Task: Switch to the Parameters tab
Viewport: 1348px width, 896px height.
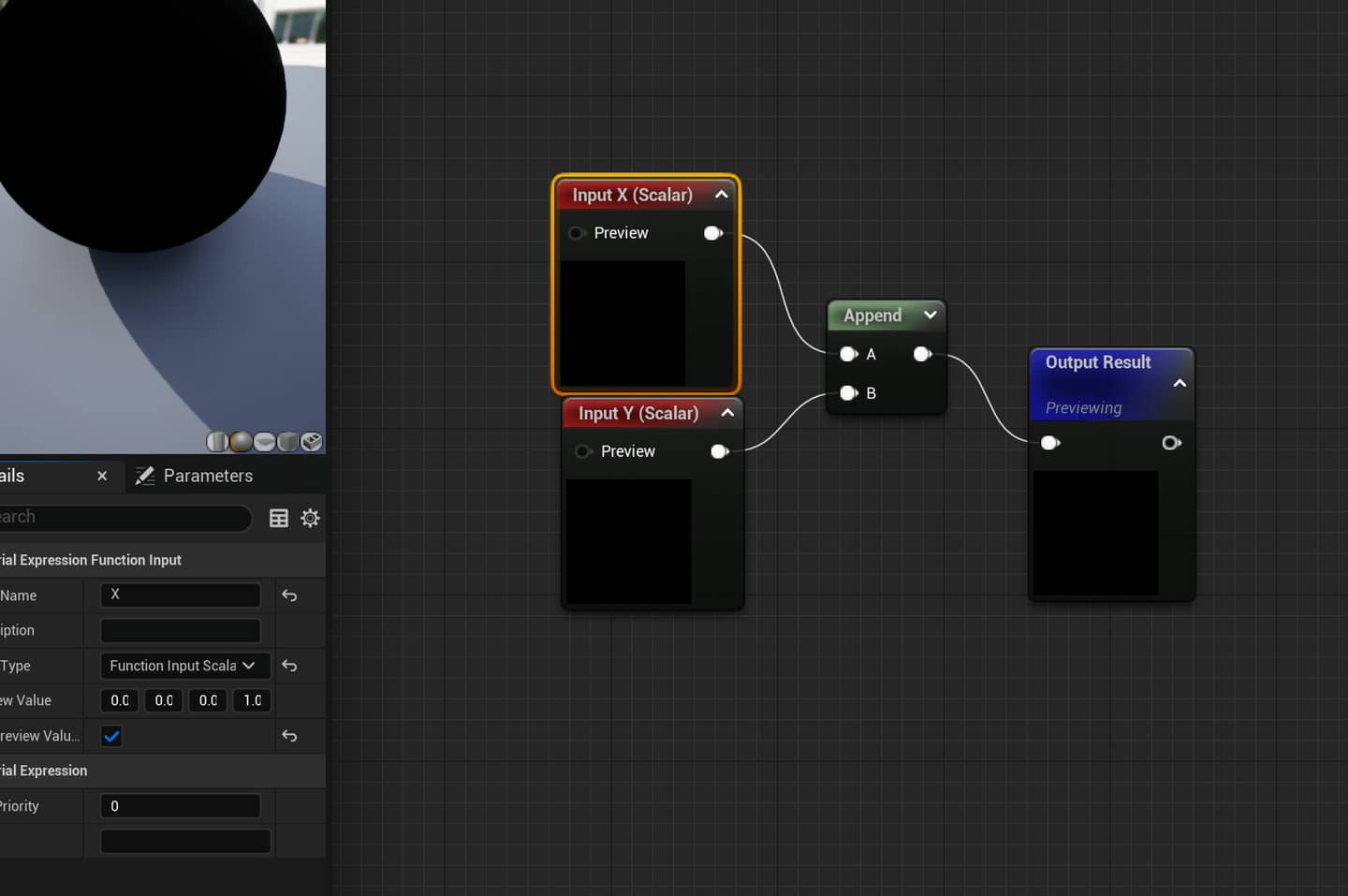Action: point(195,476)
